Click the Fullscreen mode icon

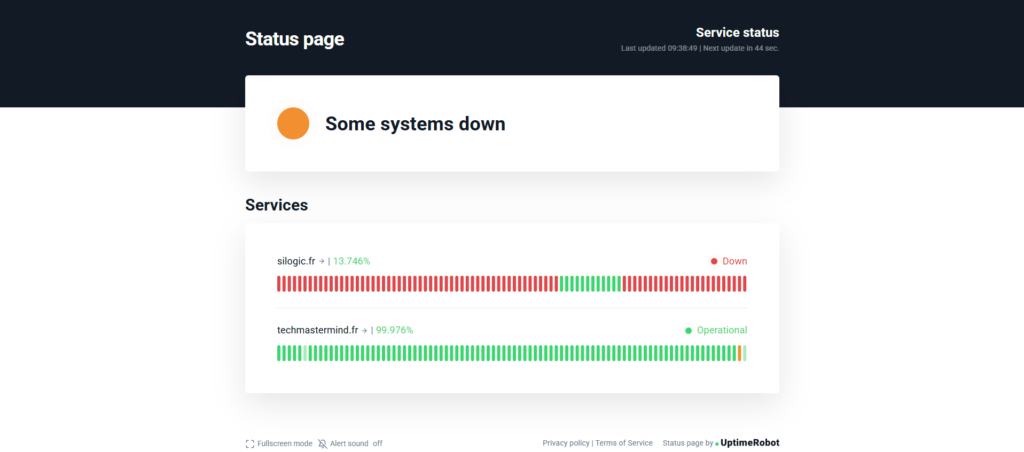click(x=250, y=443)
